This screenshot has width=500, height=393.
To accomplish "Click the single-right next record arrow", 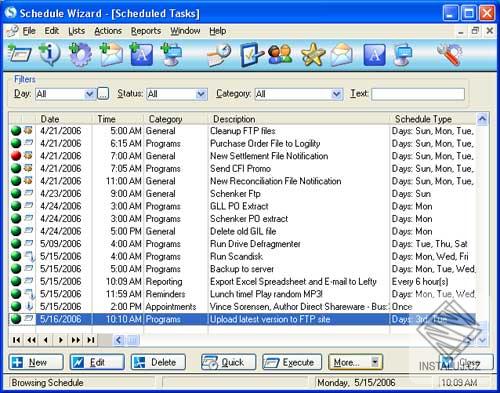I will [x=61, y=340].
